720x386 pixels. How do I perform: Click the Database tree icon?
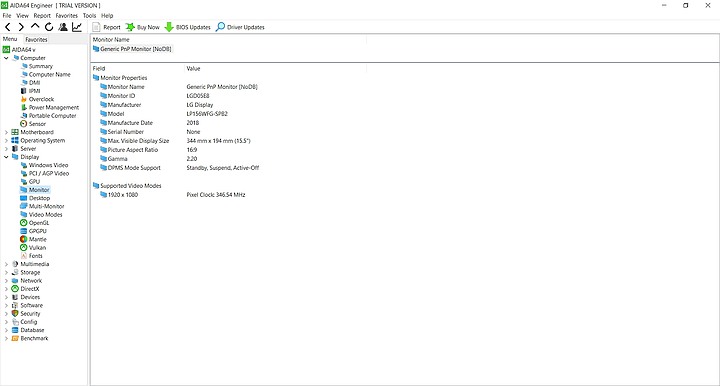pyautogui.click(x=15, y=330)
